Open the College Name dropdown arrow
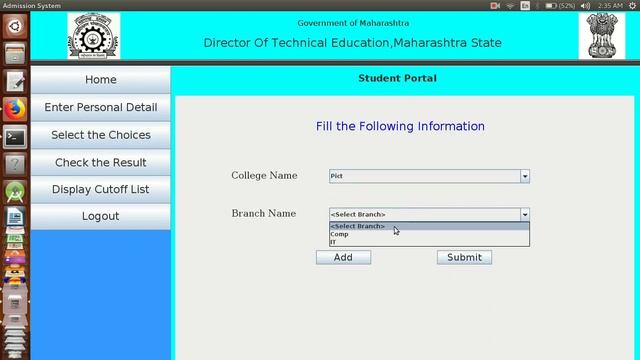The height and width of the screenshot is (360, 640). (x=525, y=176)
